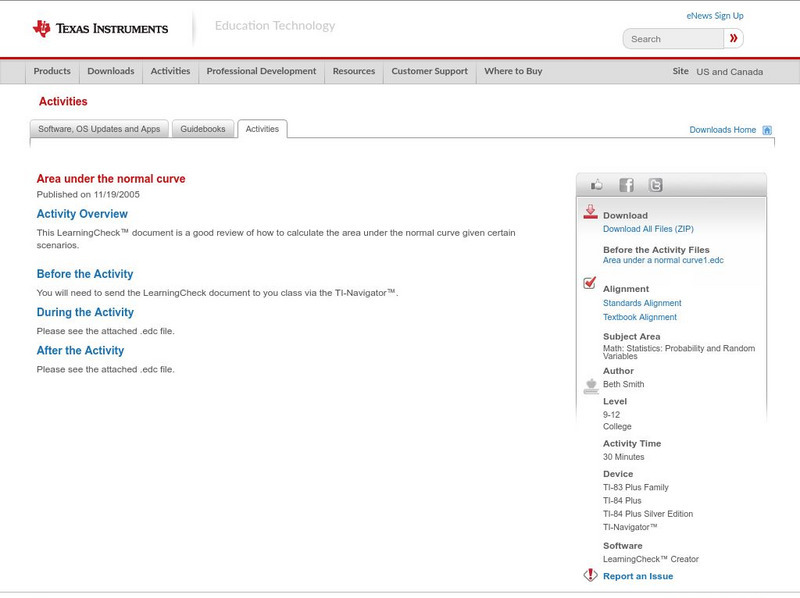Screen dimensions: 800x598
Task: Click the thumbs-up like icon
Action: coord(597,185)
